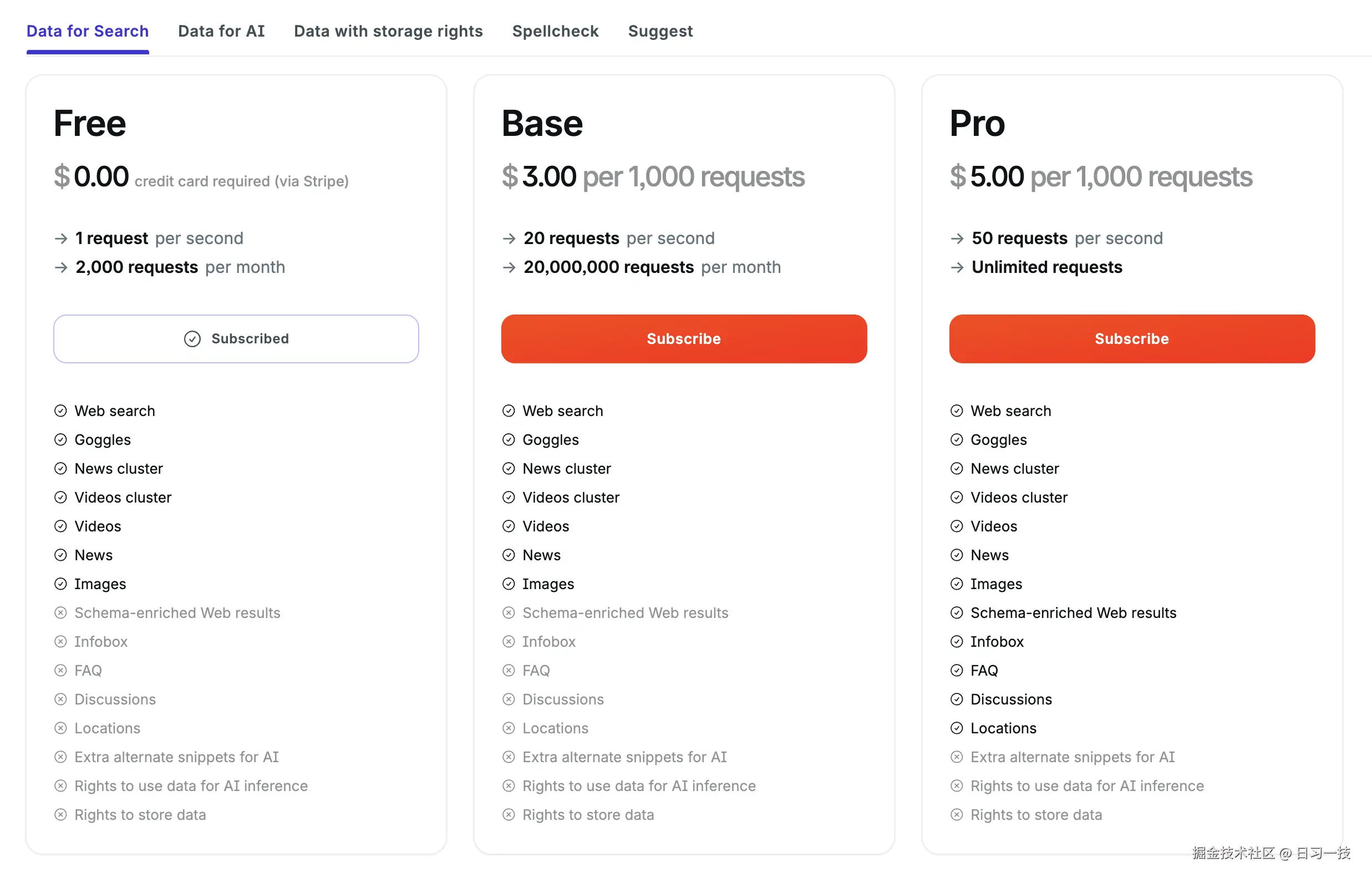1372x882 pixels.
Task: Click the circled checkmark inside the Subscribed button
Action: pos(193,338)
